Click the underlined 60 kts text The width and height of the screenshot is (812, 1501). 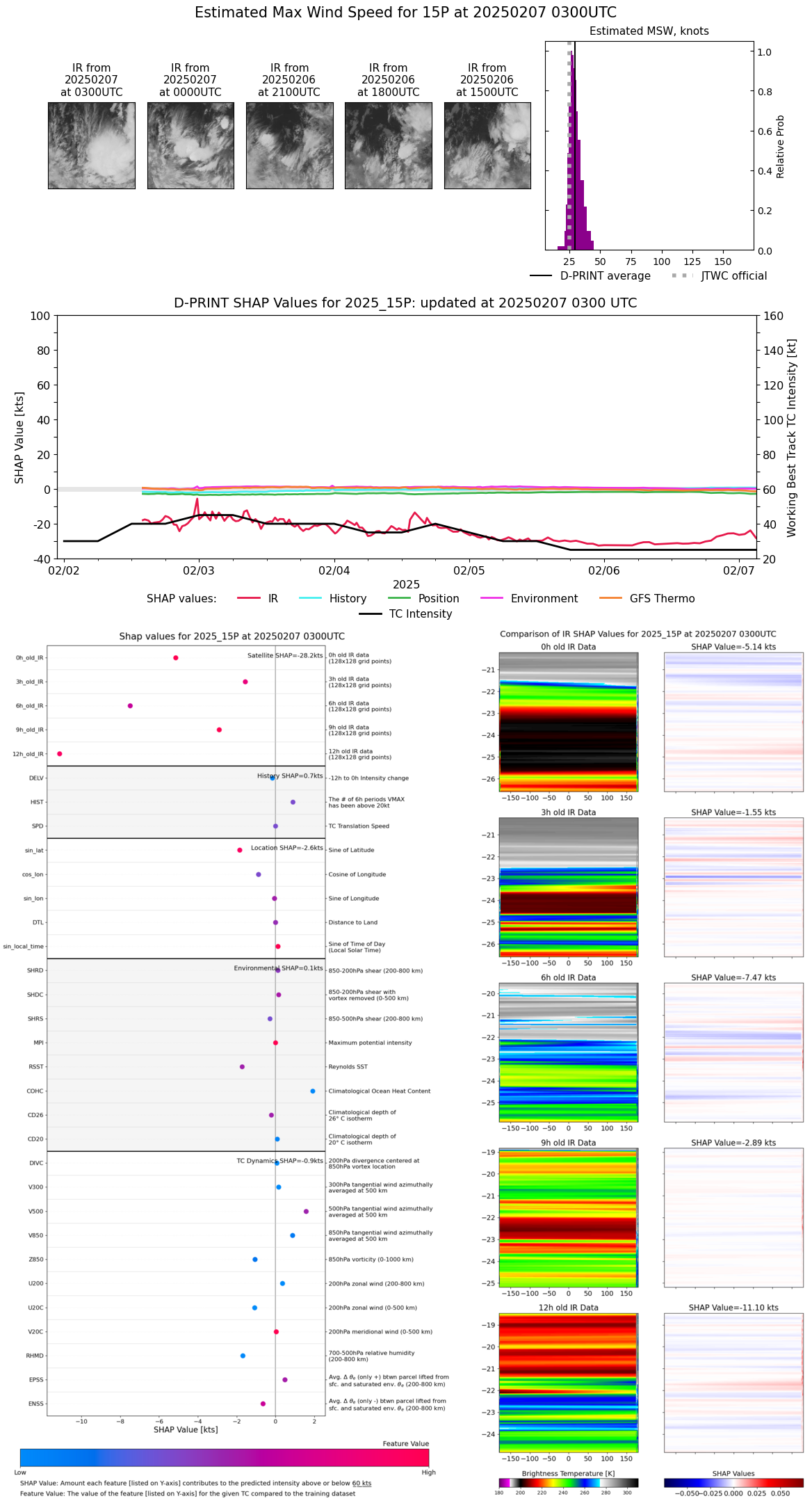coord(361,1484)
